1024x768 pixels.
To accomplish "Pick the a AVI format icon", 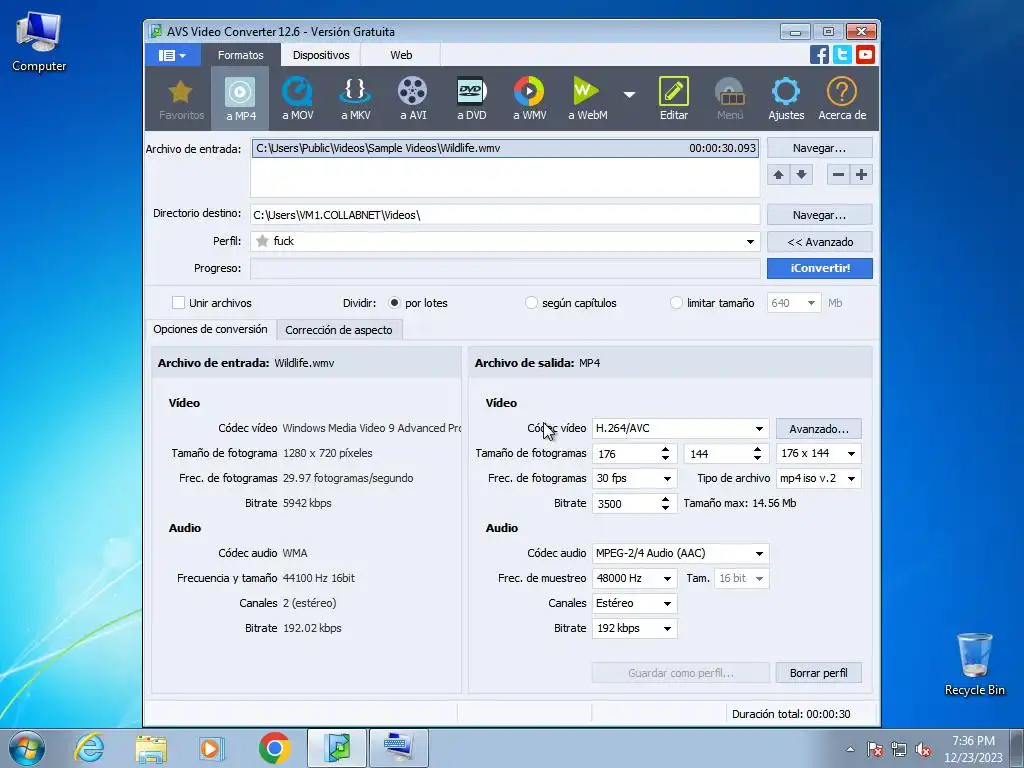I will coord(413,99).
